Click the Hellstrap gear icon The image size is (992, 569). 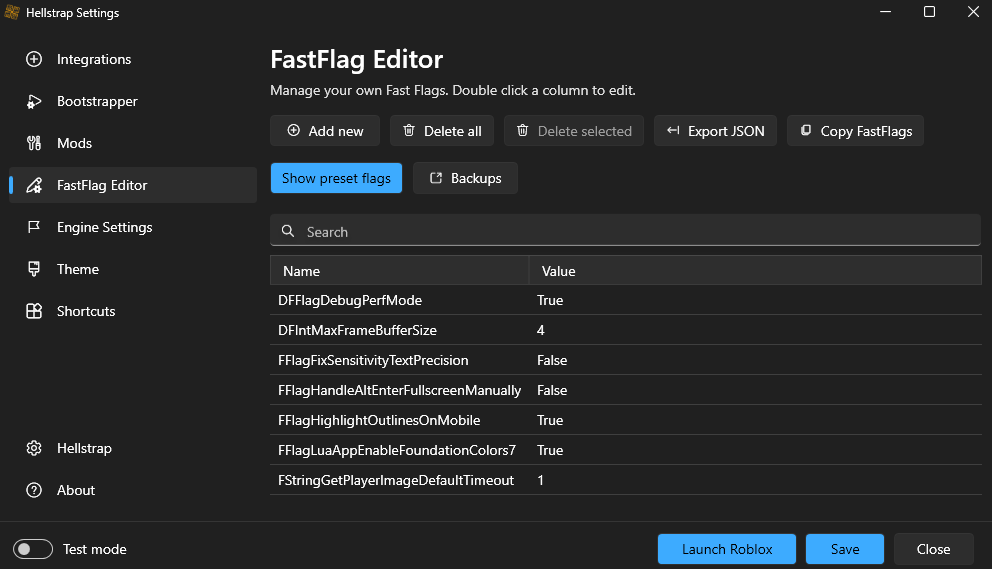point(34,448)
